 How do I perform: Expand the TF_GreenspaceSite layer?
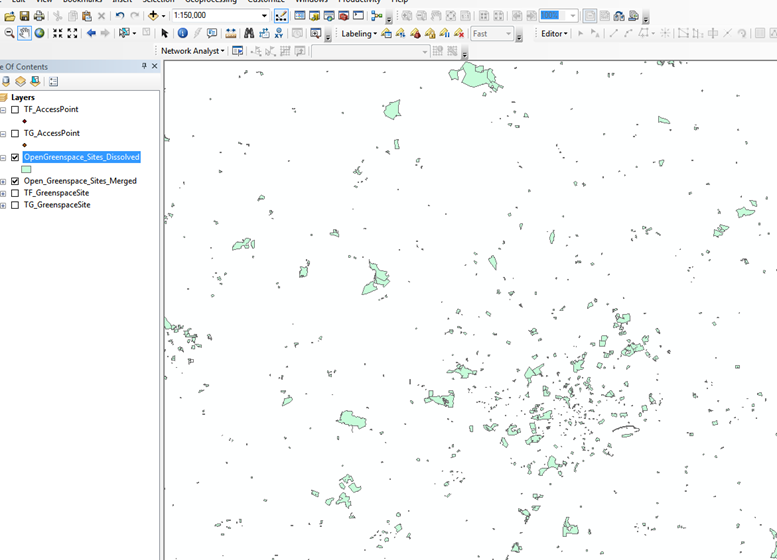point(3,193)
